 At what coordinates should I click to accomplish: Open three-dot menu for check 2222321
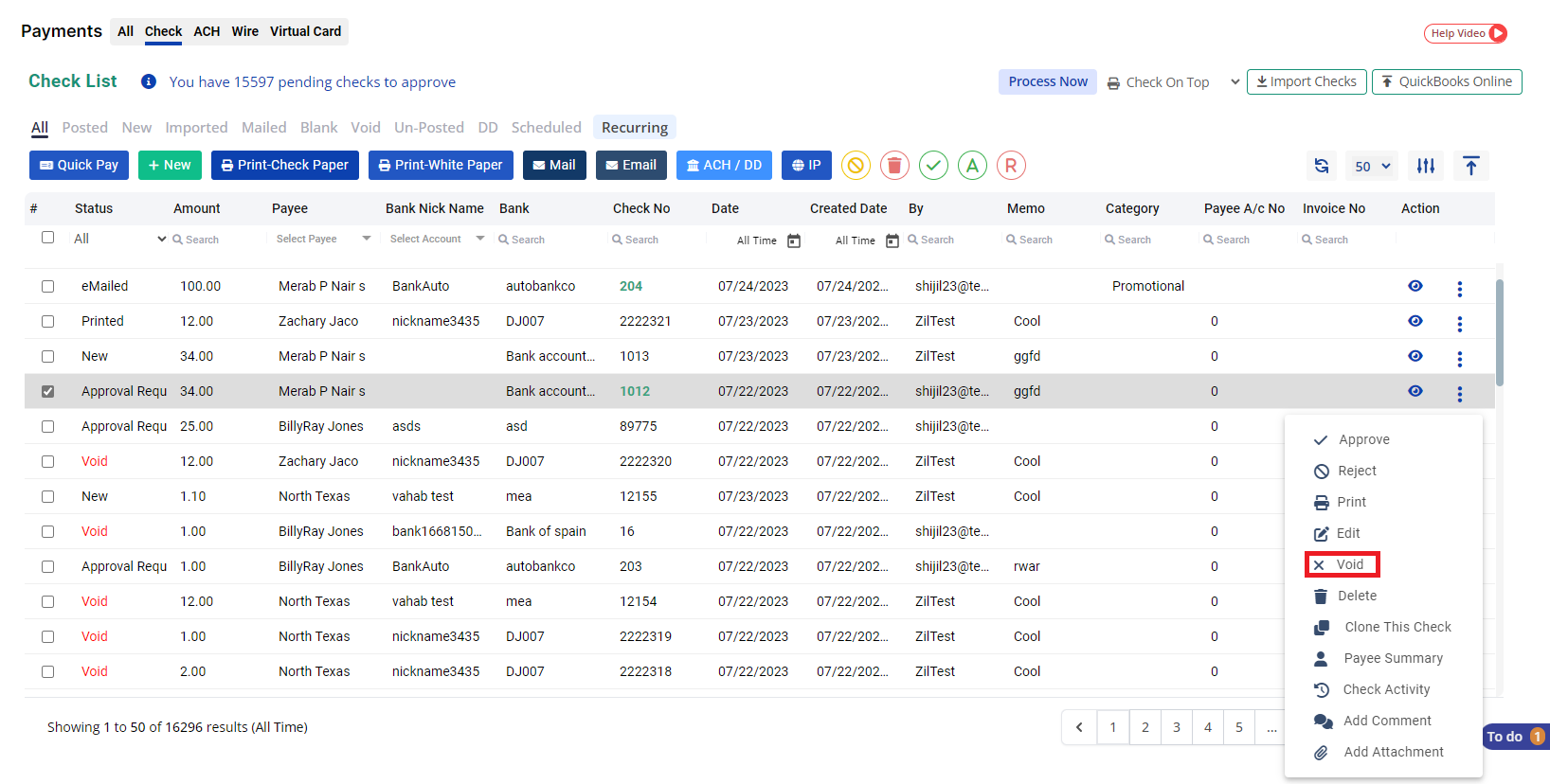(x=1459, y=324)
